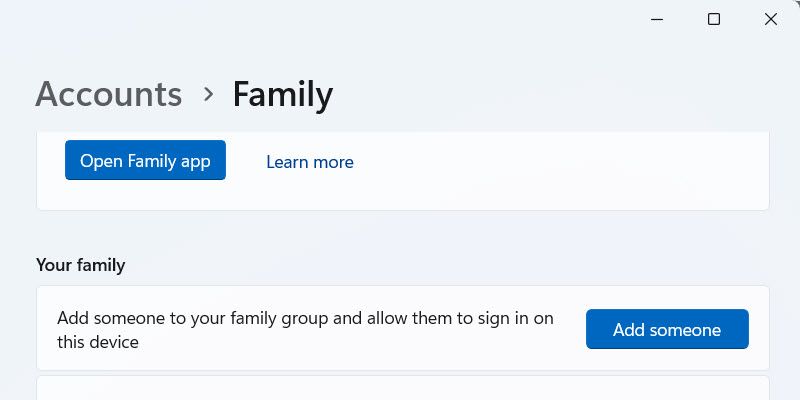Click the breadcrumb chevron separator arrow
Viewport: 800px width, 400px height.
[208, 94]
